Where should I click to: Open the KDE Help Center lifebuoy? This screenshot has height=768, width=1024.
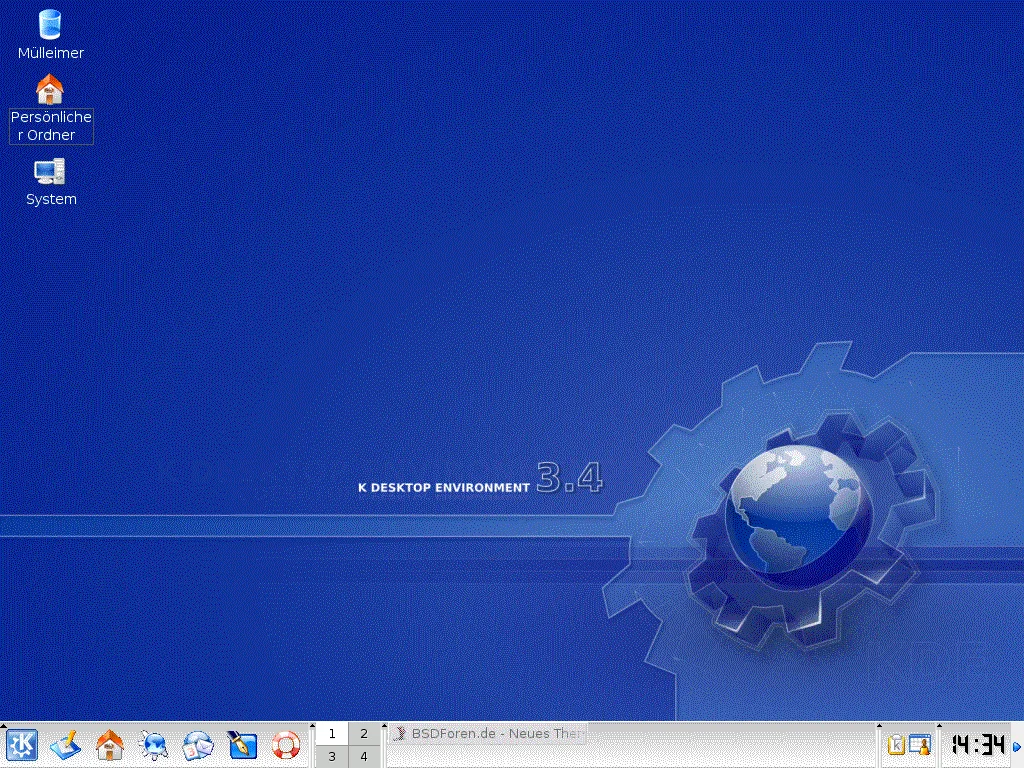[x=286, y=745]
